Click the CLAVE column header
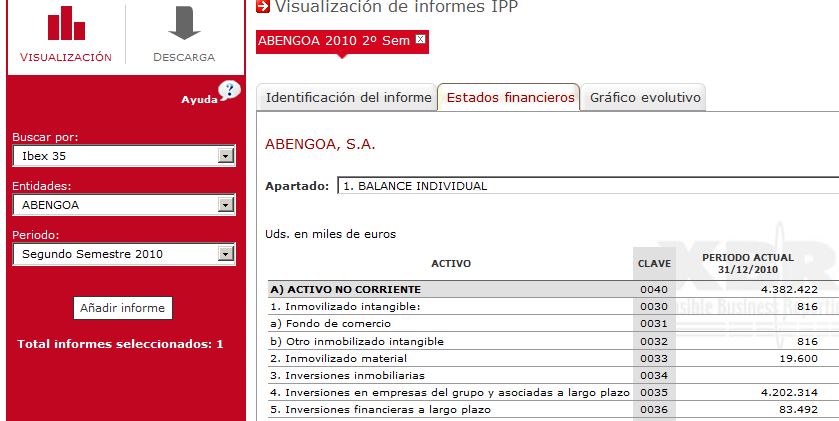This screenshot has width=839, height=421. tap(654, 264)
